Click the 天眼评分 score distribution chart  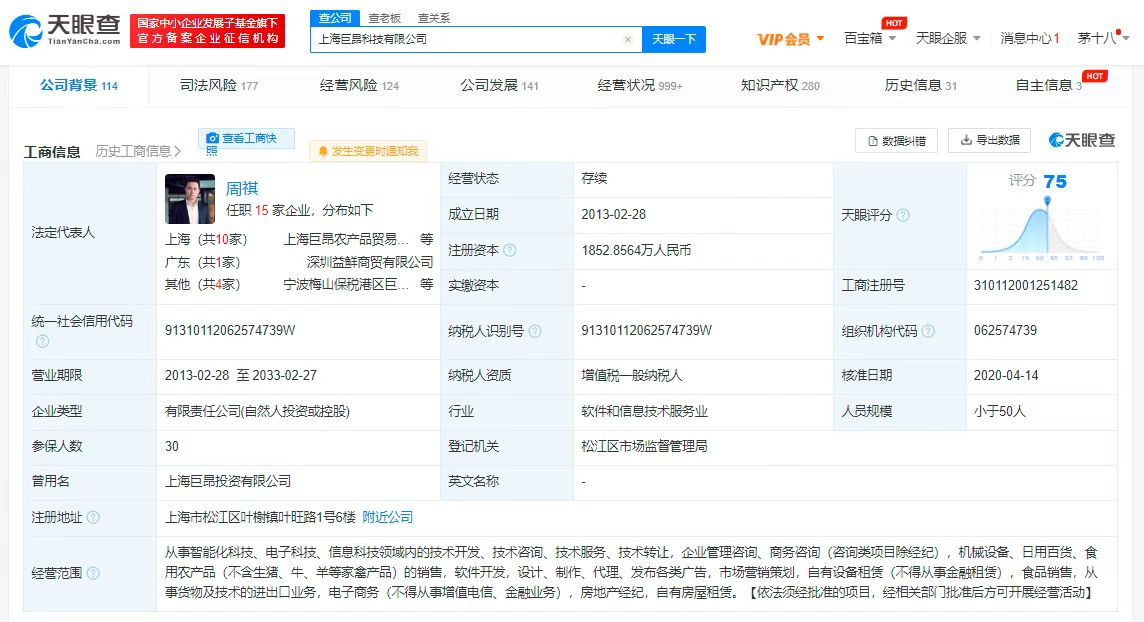click(x=1041, y=229)
